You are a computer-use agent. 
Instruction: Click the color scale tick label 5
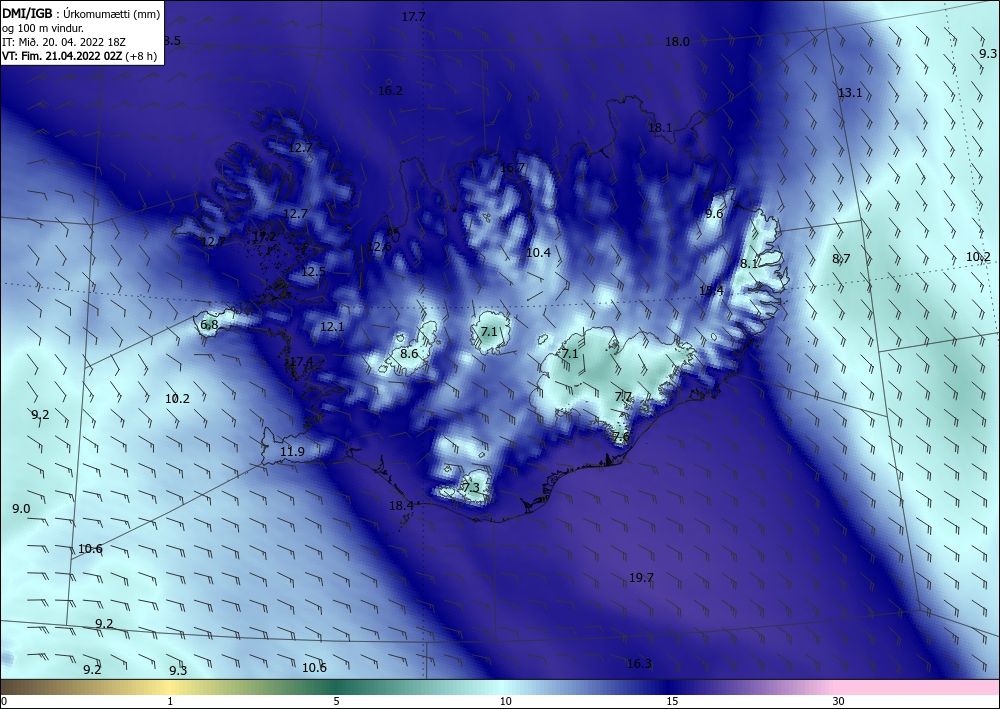tap(336, 702)
